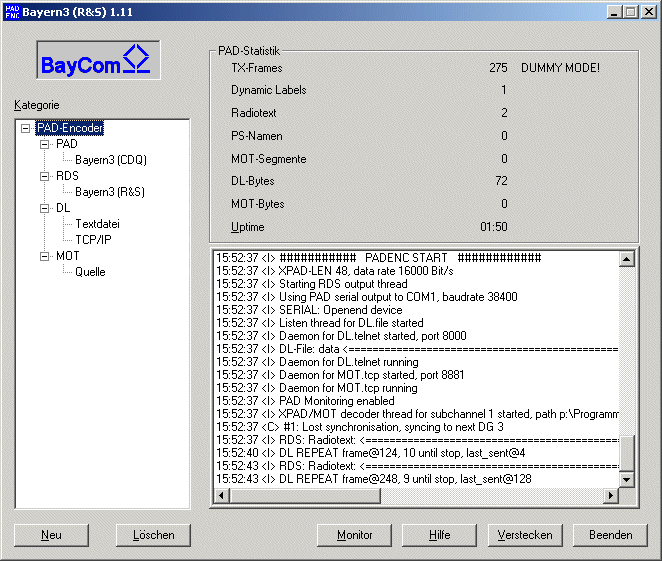The image size is (662, 561).
Task: Select the Textdatei tree item
Action: click(x=98, y=224)
